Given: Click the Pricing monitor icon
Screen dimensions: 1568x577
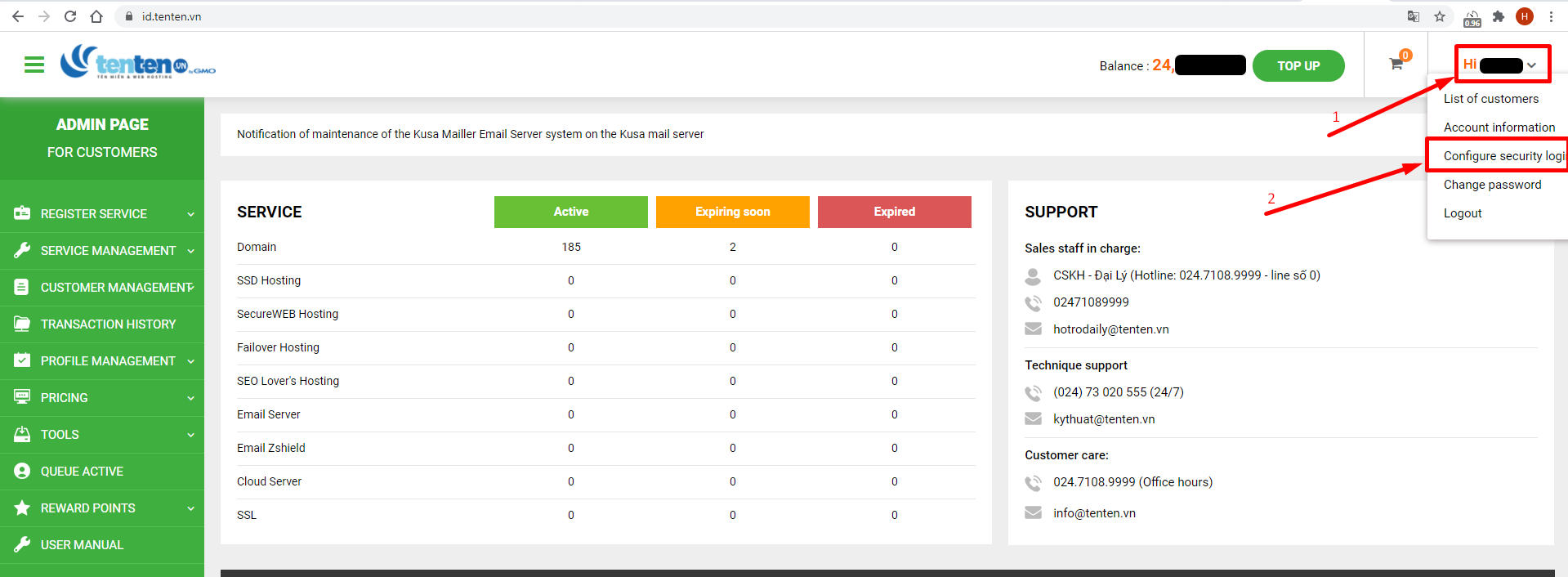Looking at the screenshot, I should pyautogui.click(x=22, y=397).
